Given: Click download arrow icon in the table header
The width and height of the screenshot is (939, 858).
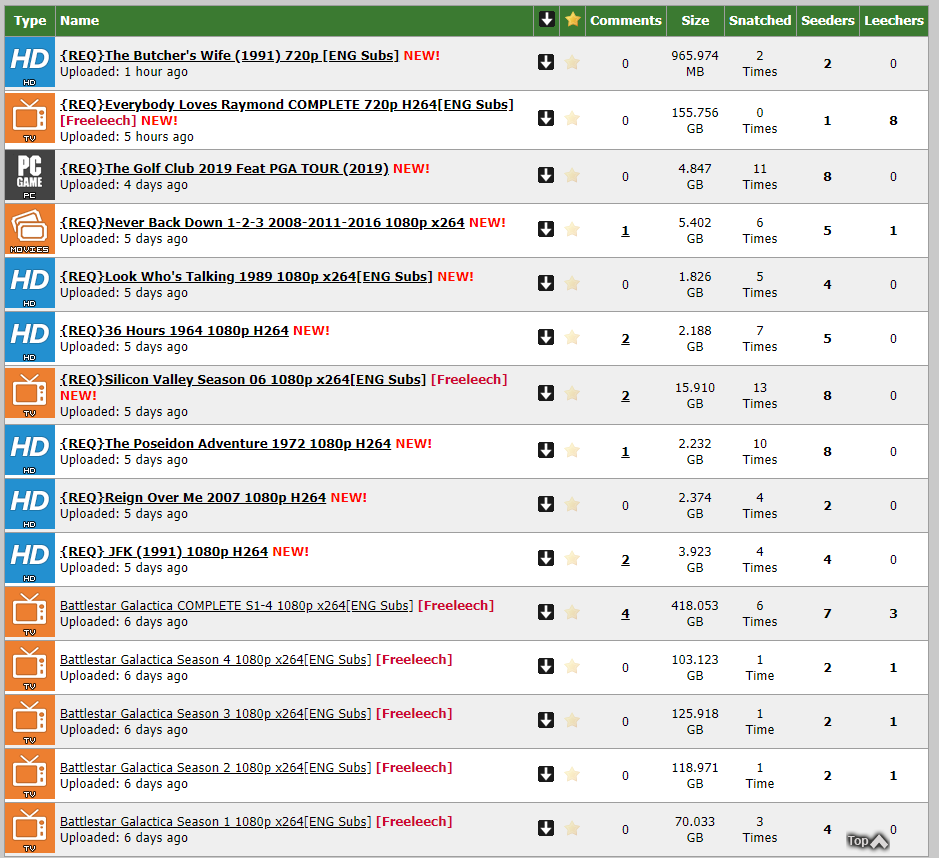Looking at the screenshot, I should 546,20.
